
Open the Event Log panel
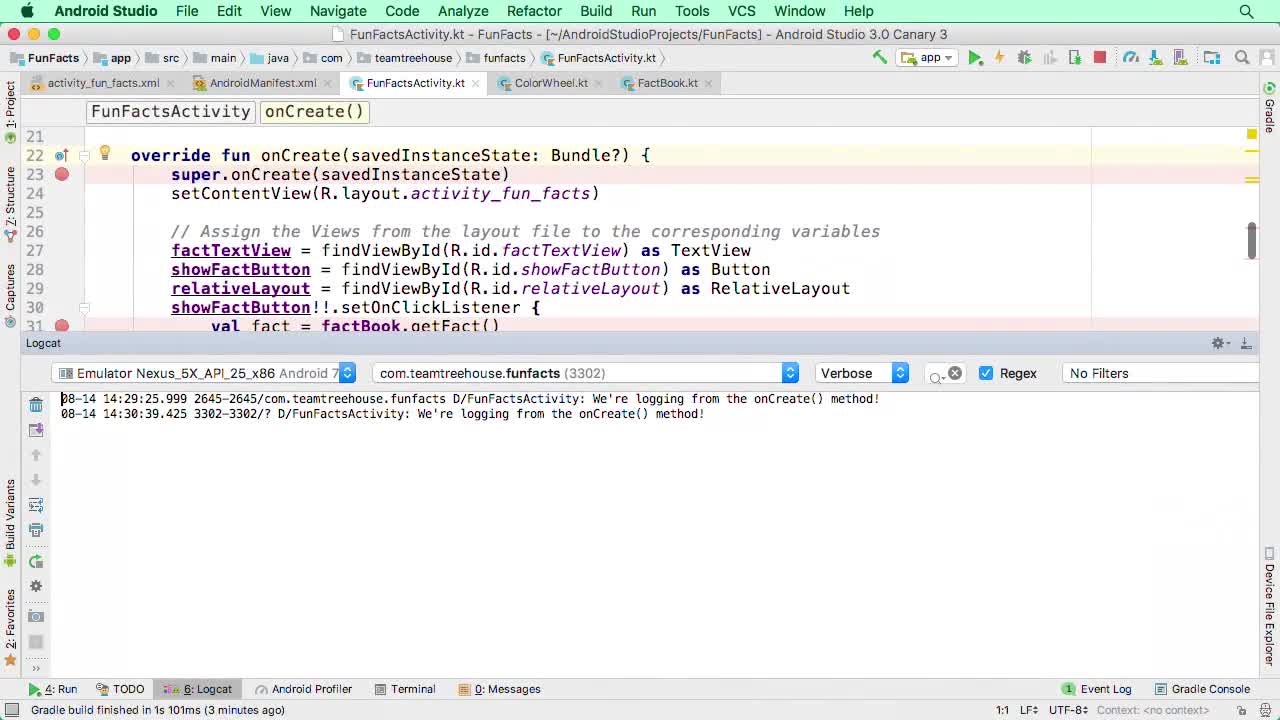pos(1096,689)
